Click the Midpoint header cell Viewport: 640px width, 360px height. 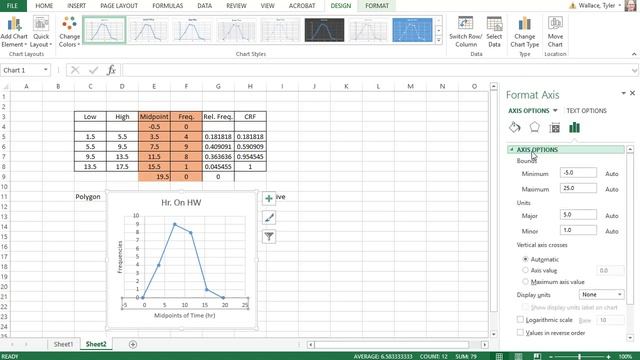(154, 117)
